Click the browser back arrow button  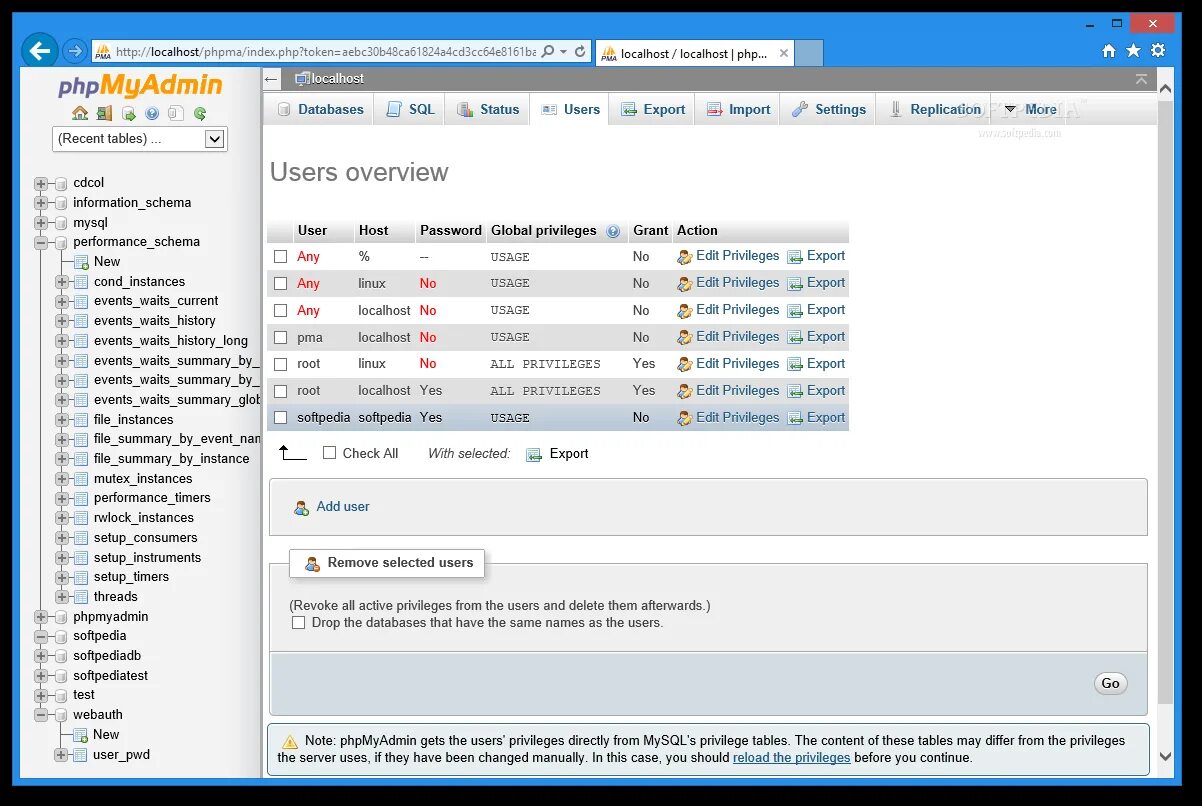40,50
